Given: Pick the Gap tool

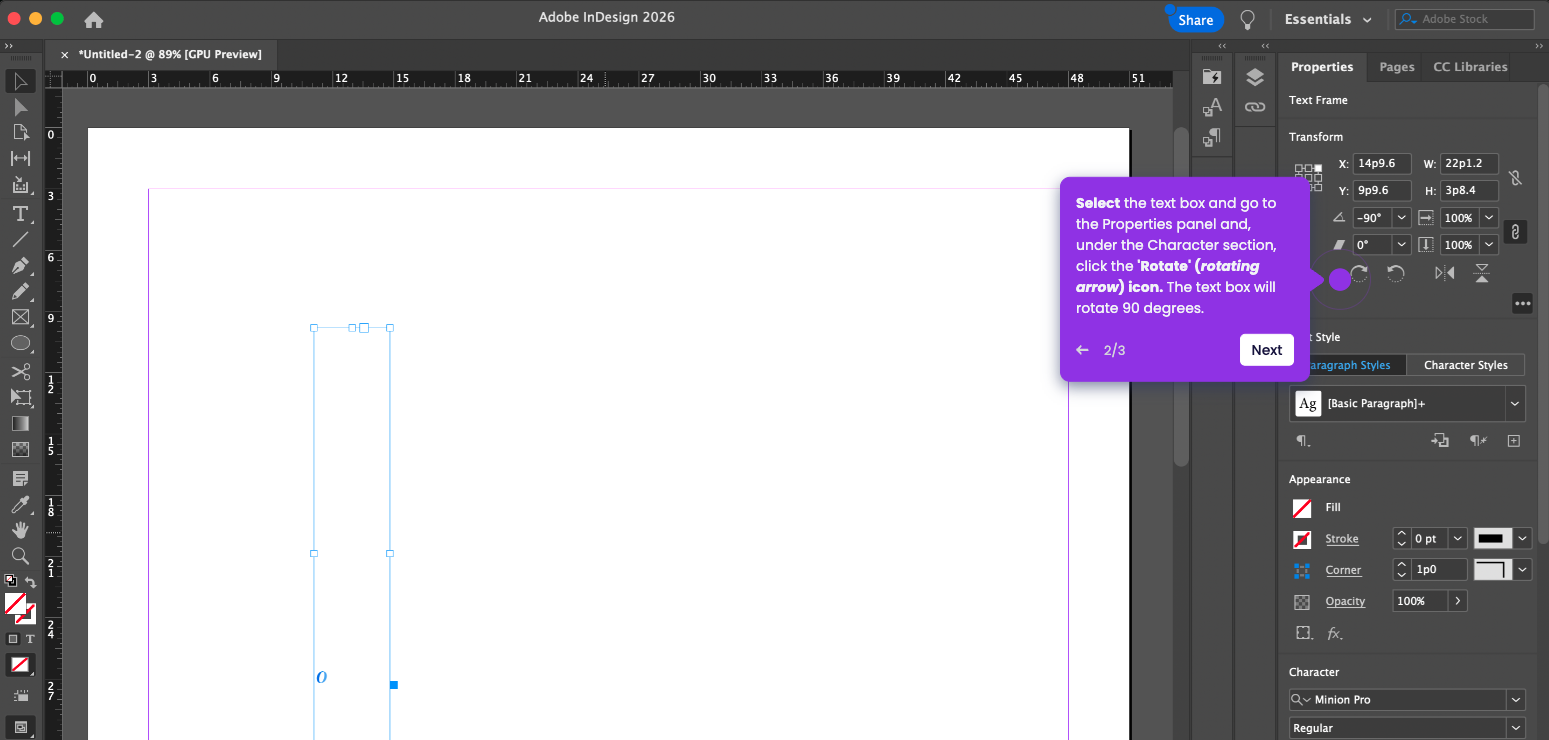Looking at the screenshot, I should click(20, 158).
